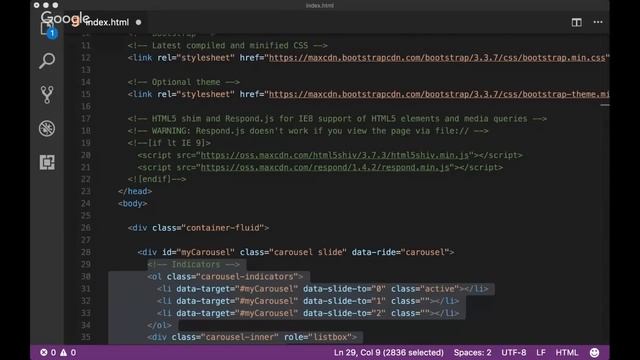640x360 pixels.
Task: Click the smiley feedback icon
Action: (594, 352)
